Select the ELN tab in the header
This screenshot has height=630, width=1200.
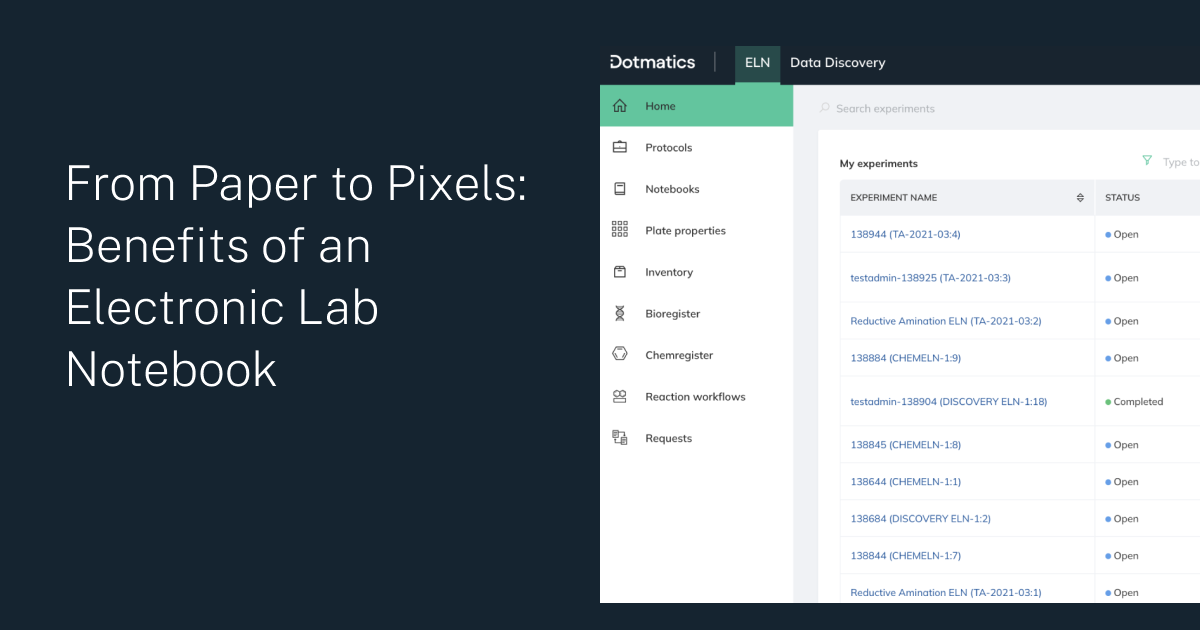(757, 63)
